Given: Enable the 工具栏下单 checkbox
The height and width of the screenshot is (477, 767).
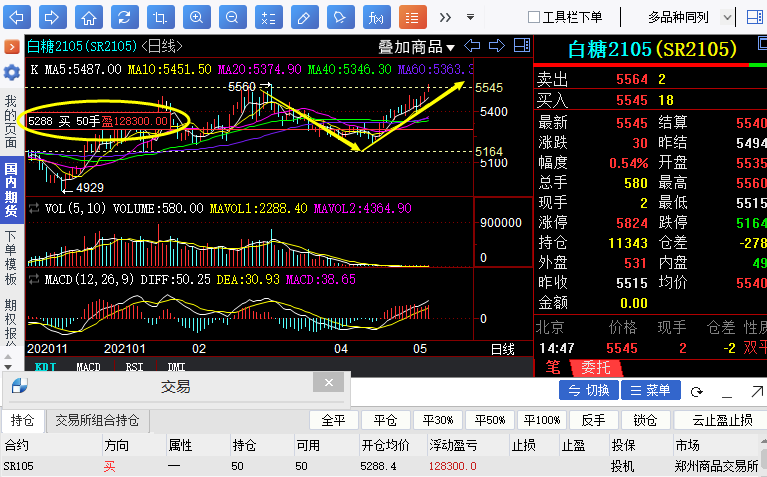Looking at the screenshot, I should point(534,18).
